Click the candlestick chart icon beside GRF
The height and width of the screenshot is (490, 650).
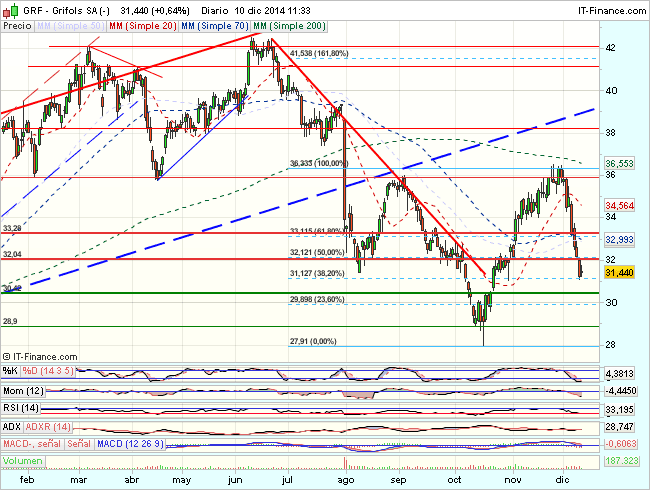tap(9, 7)
